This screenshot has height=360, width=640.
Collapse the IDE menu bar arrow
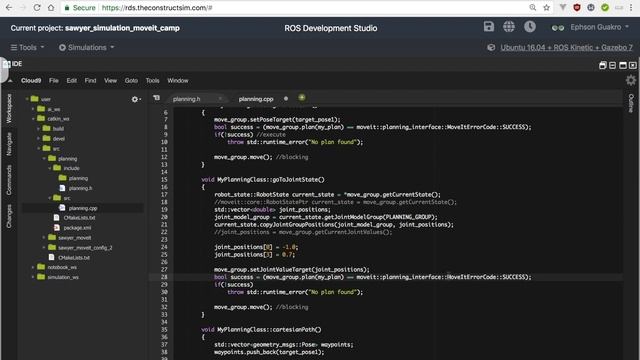point(10,81)
